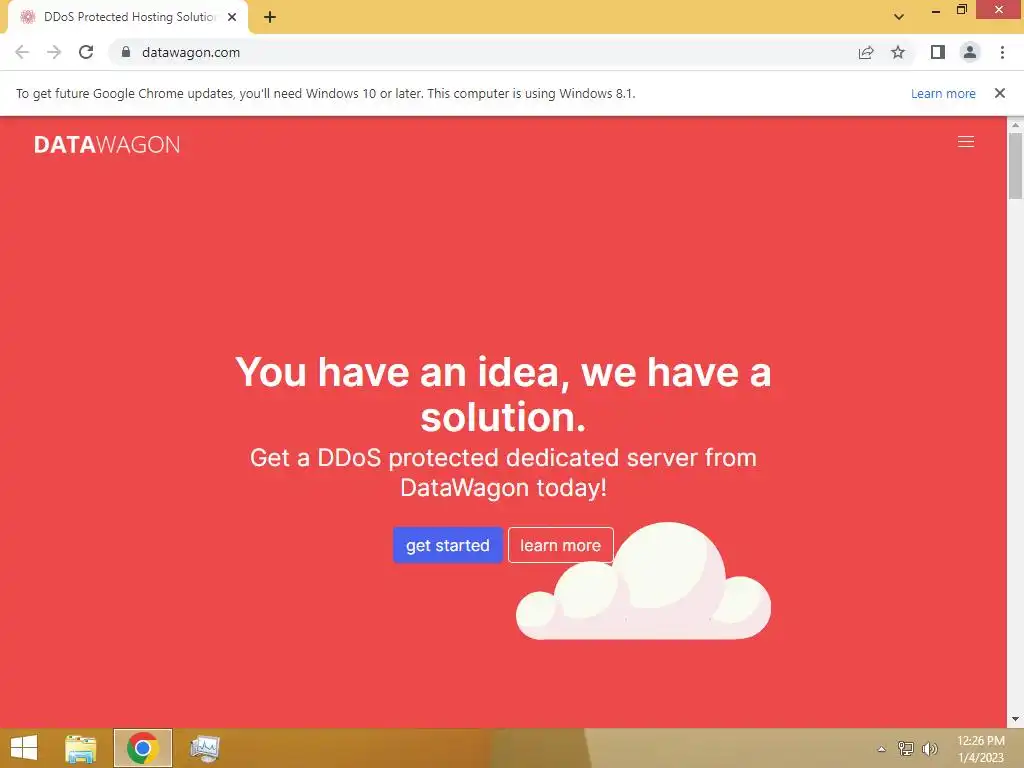Screen dimensions: 1024x768
Task: Open File Explorer from the taskbar
Action: click(x=81, y=748)
